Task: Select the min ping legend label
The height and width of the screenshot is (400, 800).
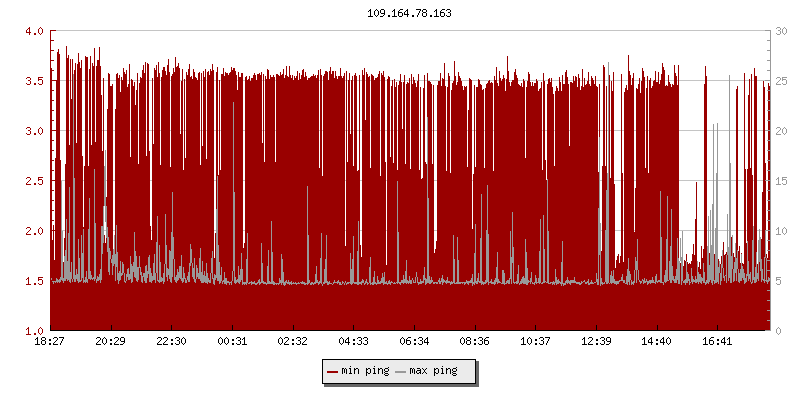Action: [x=363, y=371]
